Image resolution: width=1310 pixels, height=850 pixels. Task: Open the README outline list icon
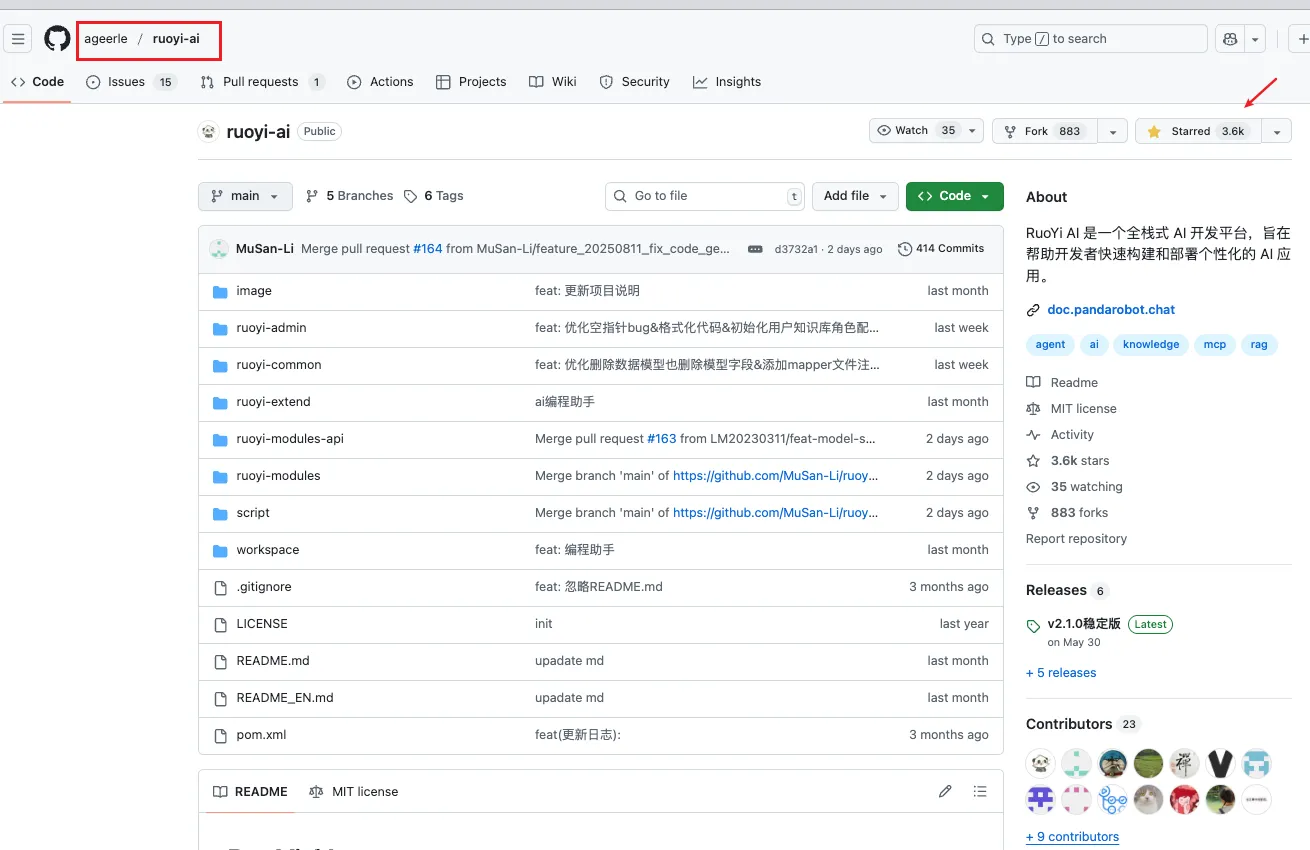(x=980, y=791)
